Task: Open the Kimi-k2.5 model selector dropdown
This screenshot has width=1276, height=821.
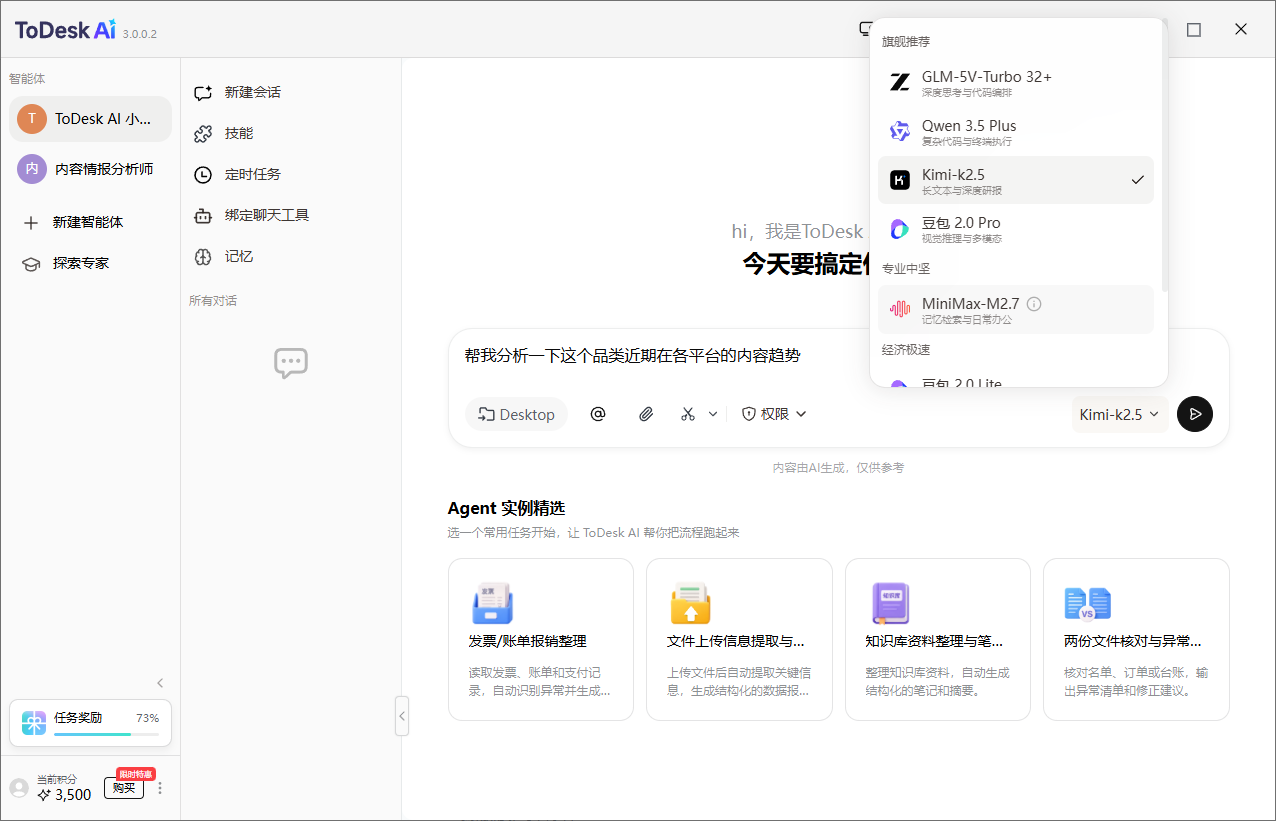Action: pos(1119,414)
